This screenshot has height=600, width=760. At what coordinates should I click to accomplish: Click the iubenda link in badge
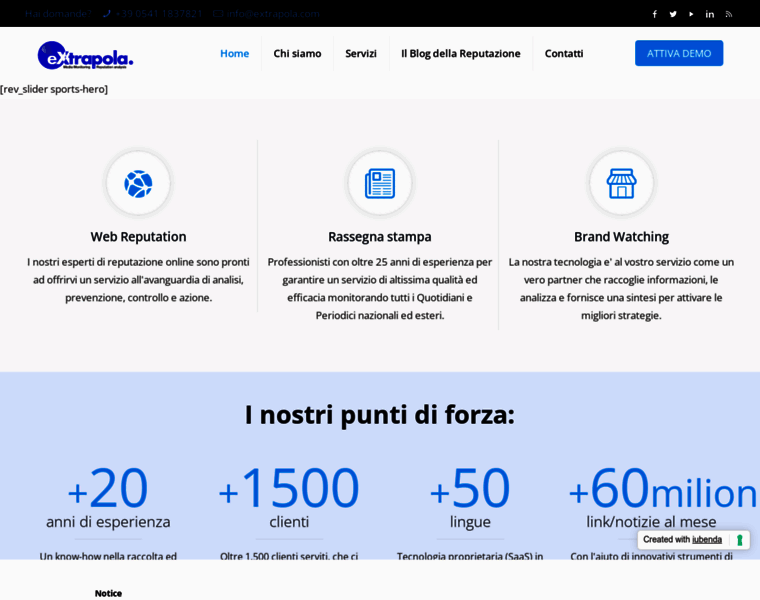(707, 539)
